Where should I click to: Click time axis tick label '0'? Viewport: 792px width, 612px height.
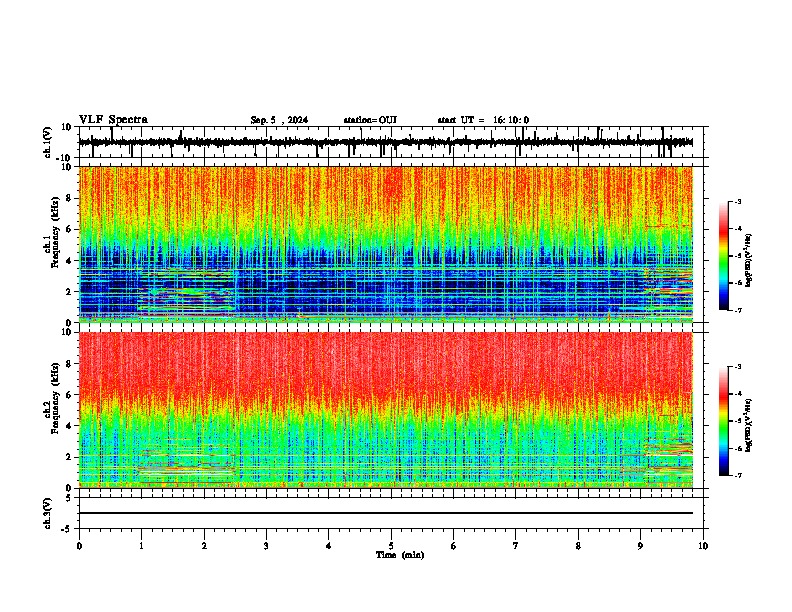pos(79,546)
